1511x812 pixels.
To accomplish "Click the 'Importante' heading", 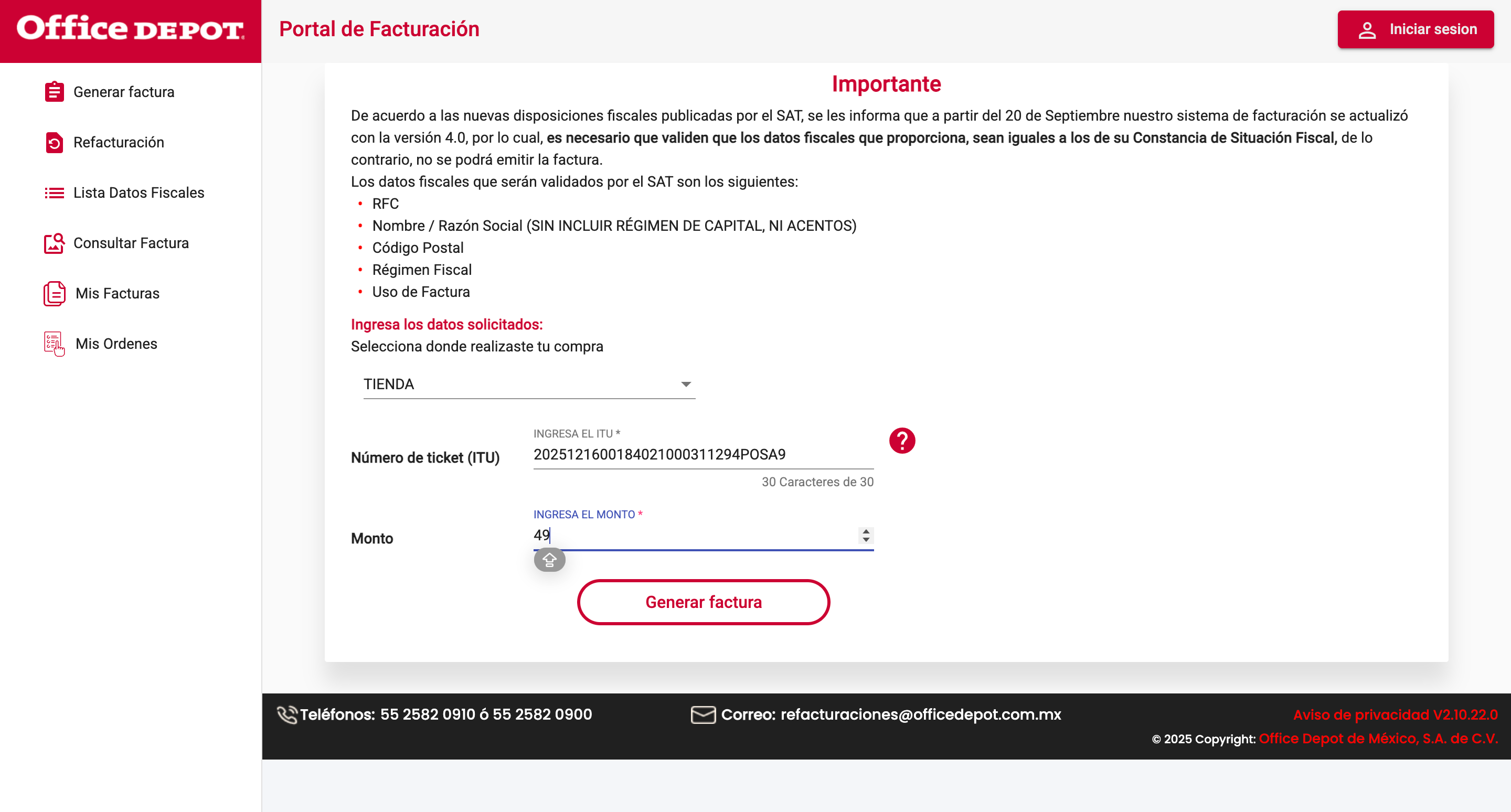I will coord(886,84).
